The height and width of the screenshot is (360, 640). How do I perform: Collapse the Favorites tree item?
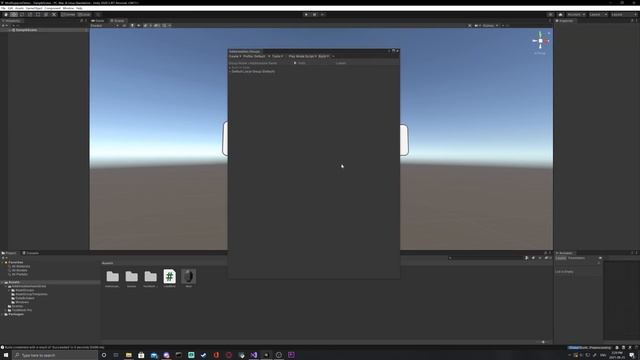pos(3,262)
